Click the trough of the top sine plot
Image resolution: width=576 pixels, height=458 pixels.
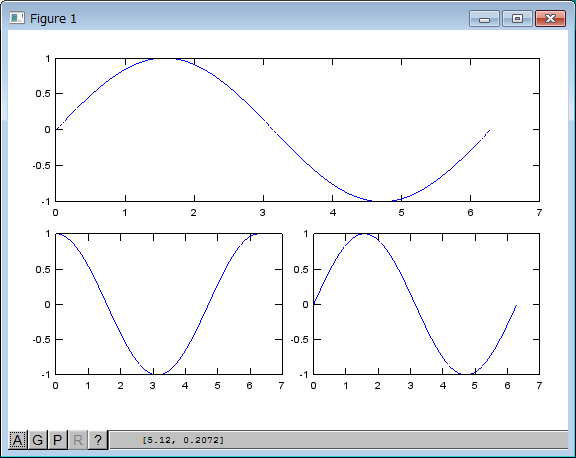(x=381, y=201)
